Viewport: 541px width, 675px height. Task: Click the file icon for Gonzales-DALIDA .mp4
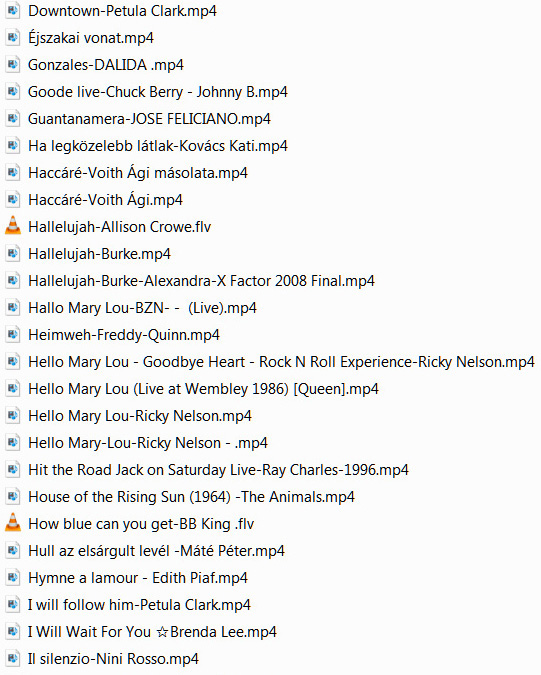pyautogui.click(x=13, y=65)
